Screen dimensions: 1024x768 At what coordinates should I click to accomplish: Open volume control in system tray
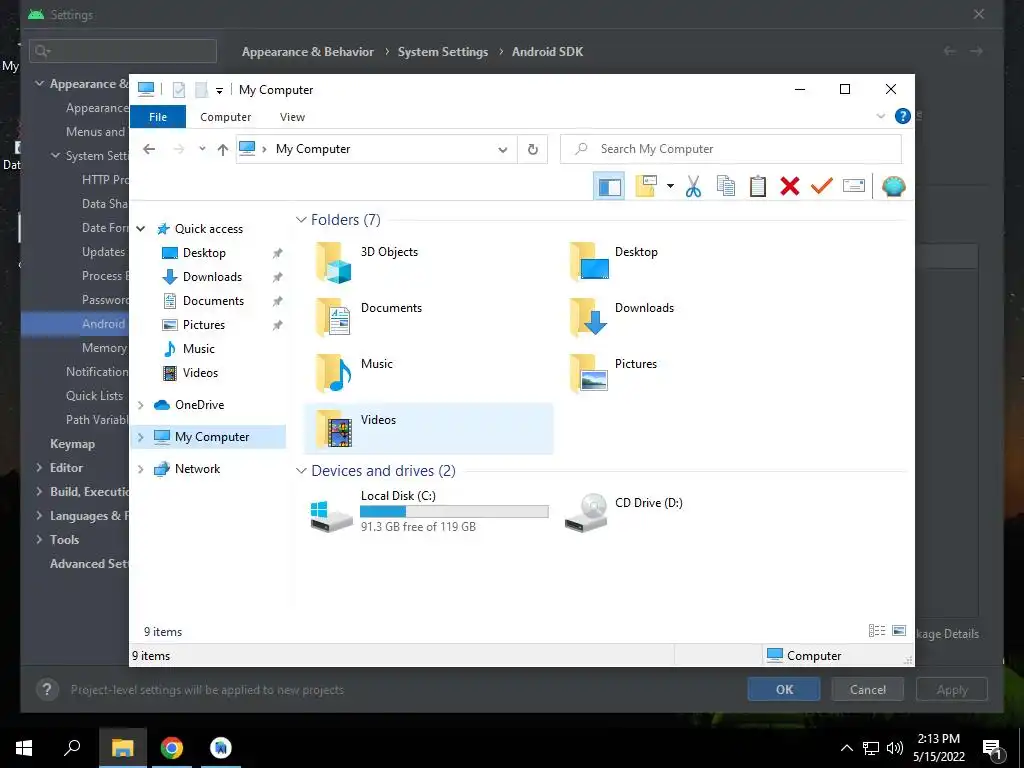click(x=895, y=748)
